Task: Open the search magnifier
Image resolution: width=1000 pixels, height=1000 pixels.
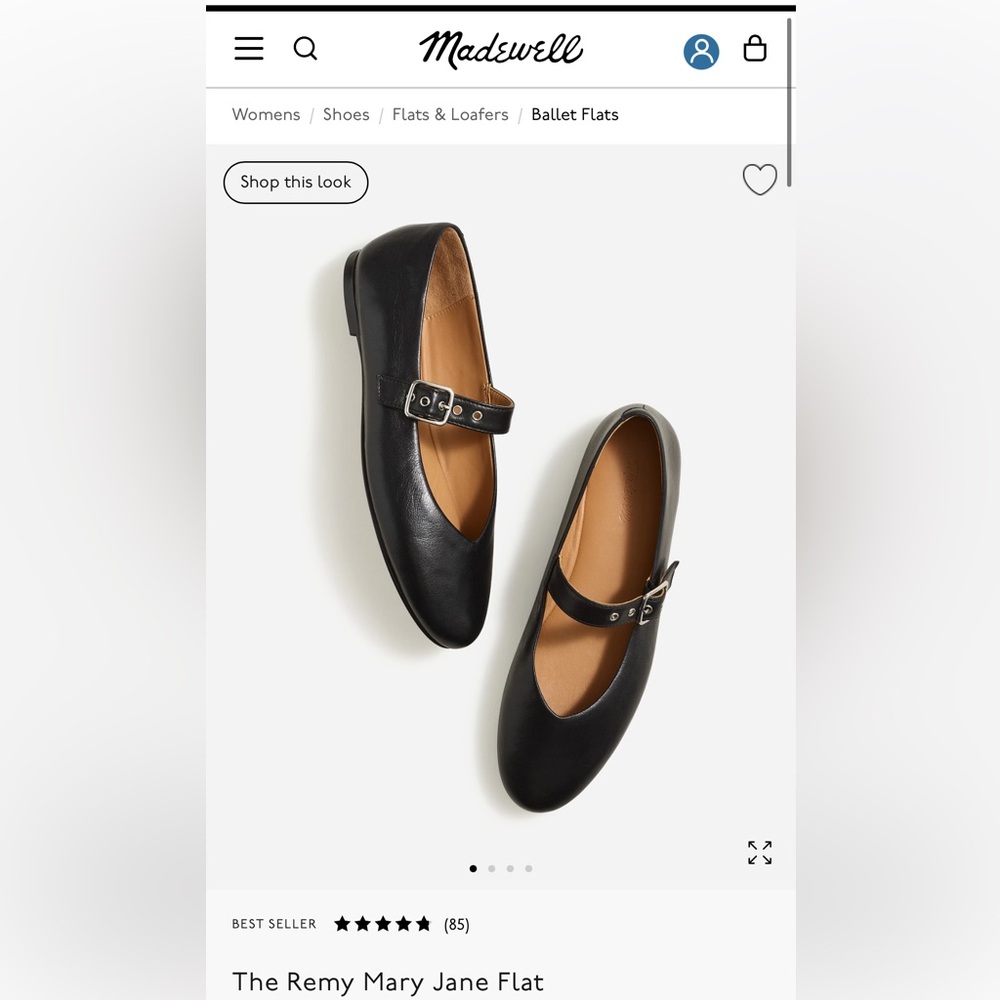Action: pyautogui.click(x=306, y=49)
